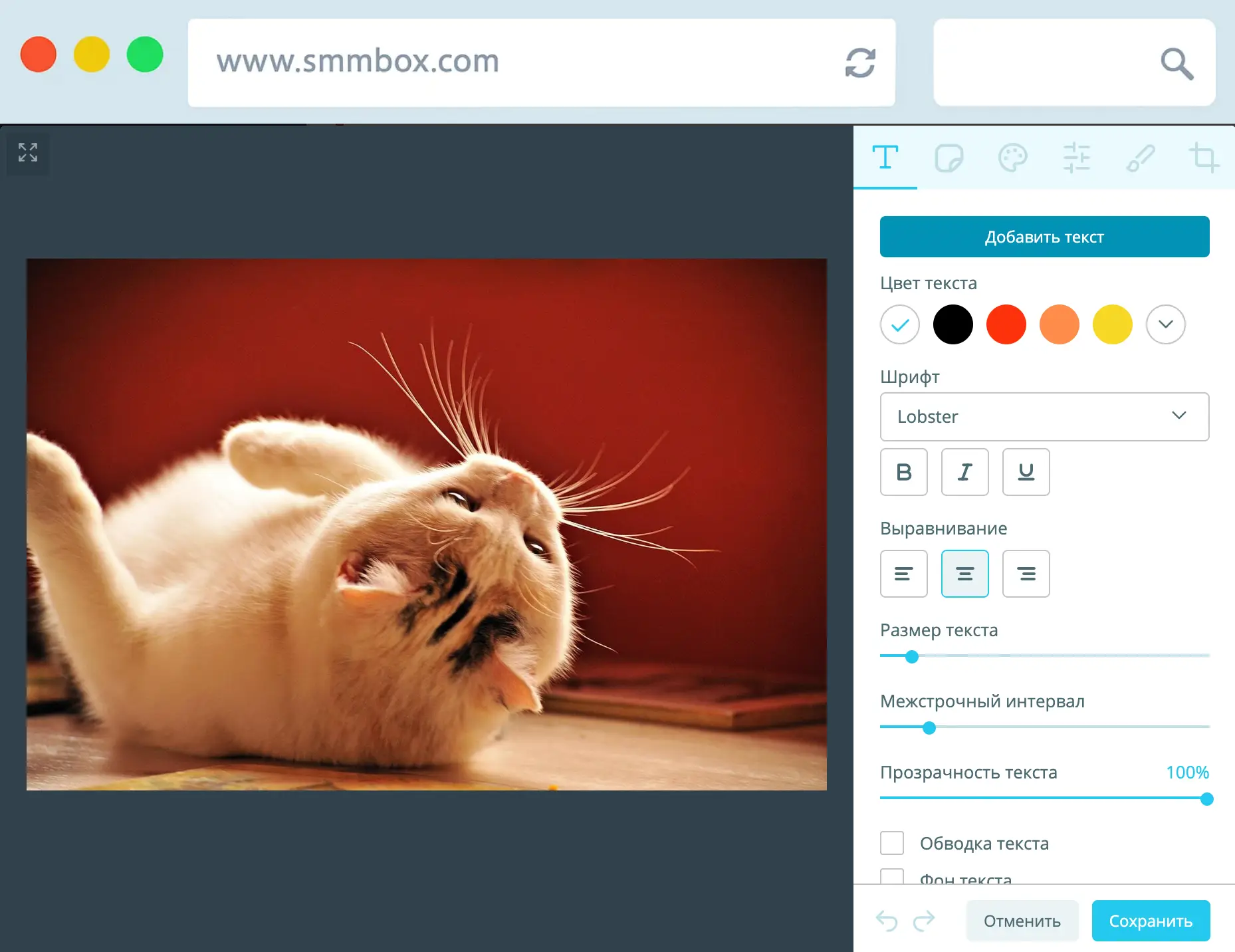Click the Прозрачность текста slider handle

[1207, 799]
